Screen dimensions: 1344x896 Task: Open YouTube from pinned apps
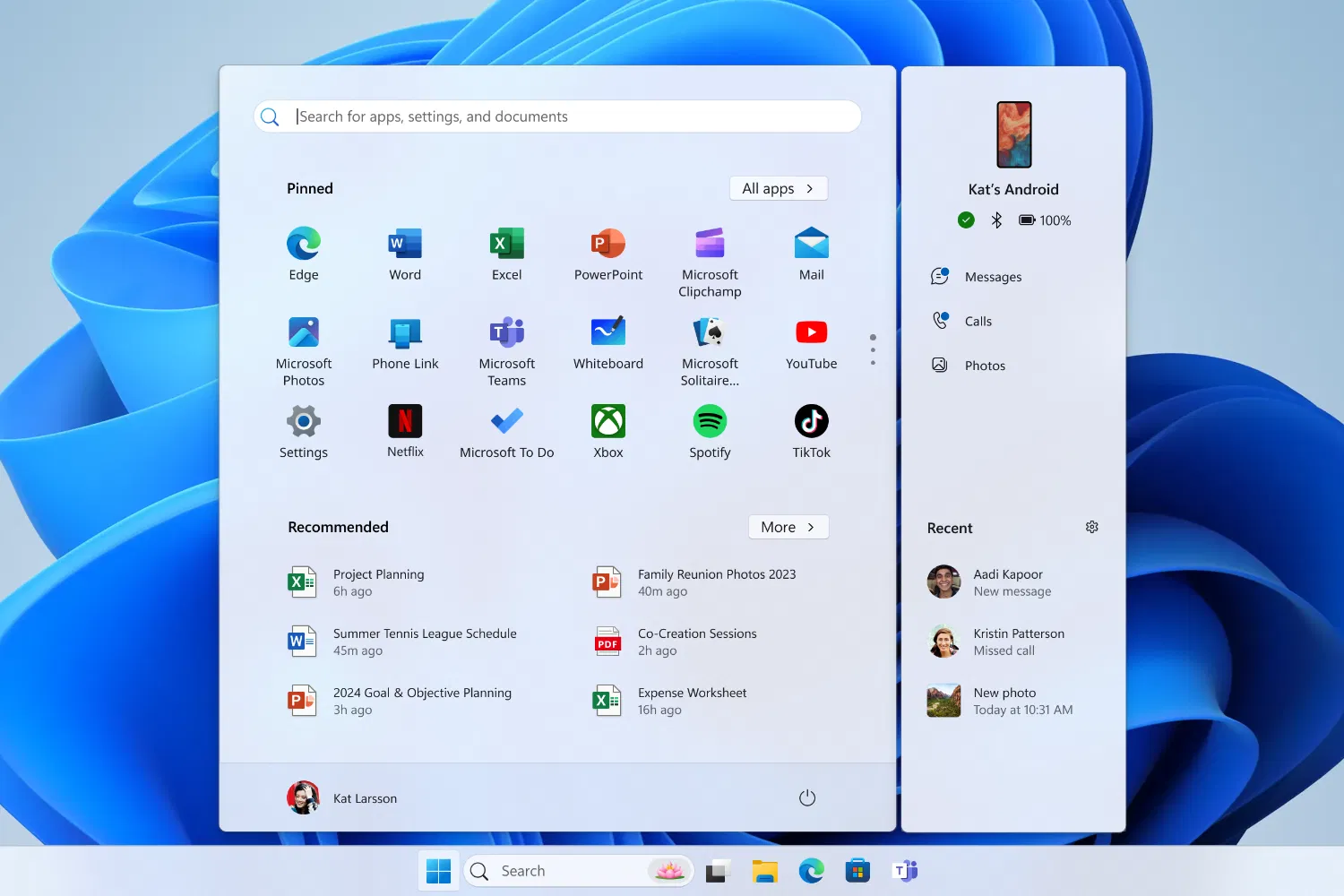point(812,343)
